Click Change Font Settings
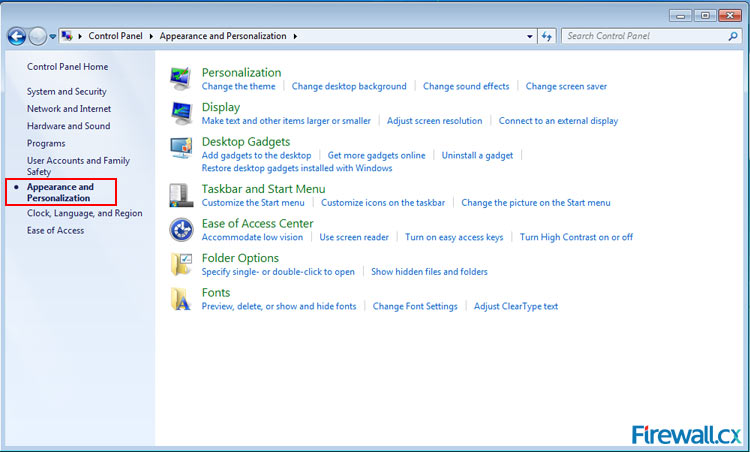The height and width of the screenshot is (452, 750). (415, 306)
